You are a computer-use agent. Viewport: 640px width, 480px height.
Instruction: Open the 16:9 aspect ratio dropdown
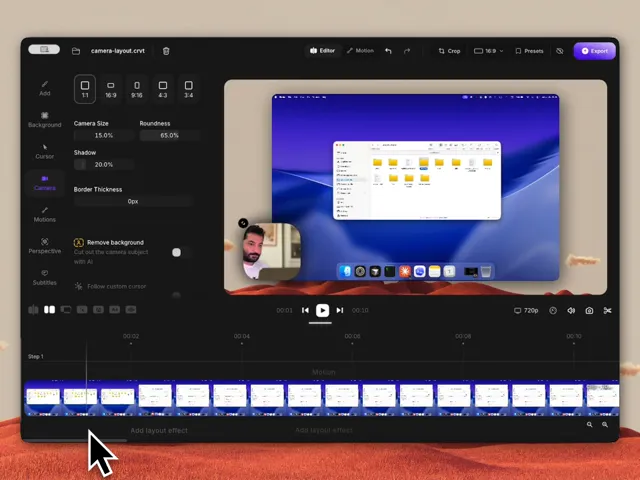coord(488,51)
